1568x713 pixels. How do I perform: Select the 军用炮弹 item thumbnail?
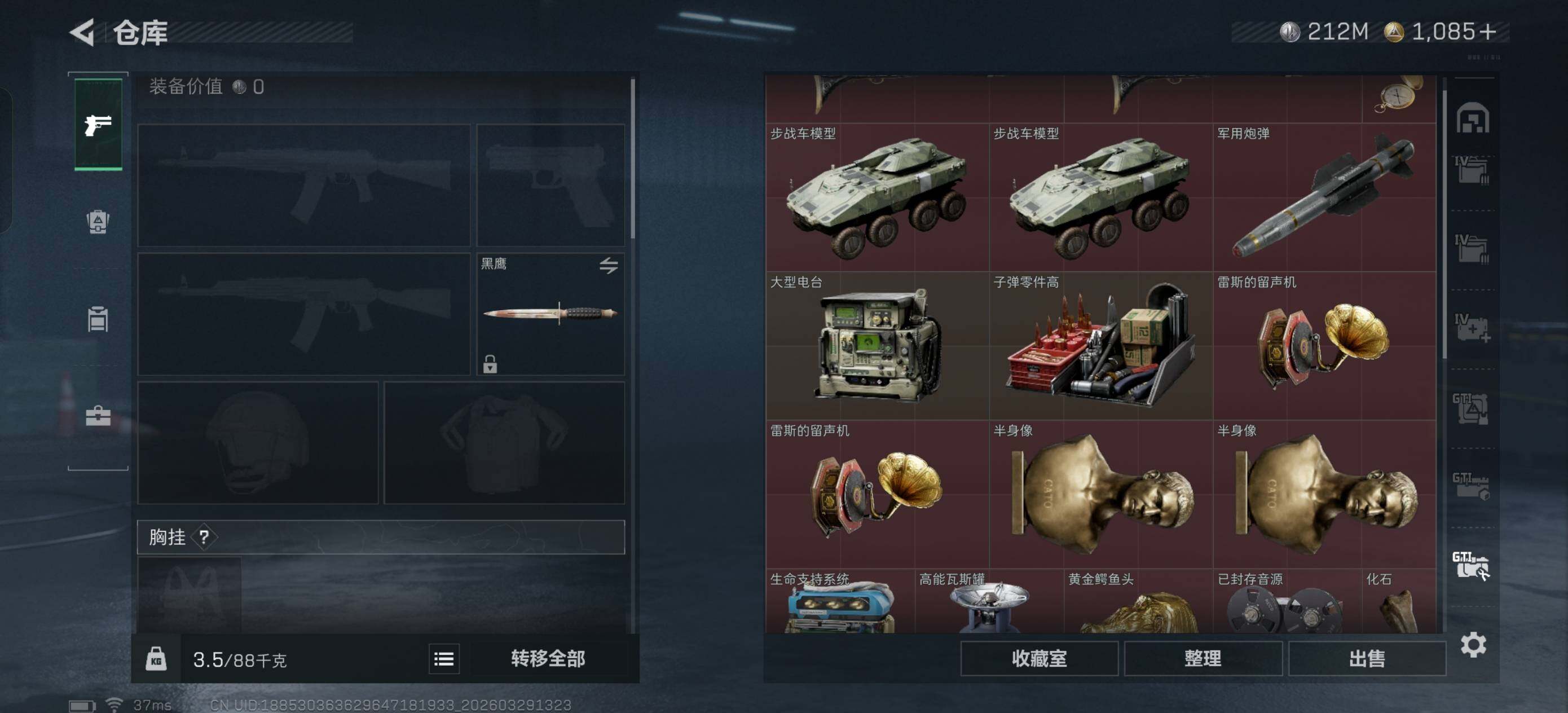pos(1324,197)
